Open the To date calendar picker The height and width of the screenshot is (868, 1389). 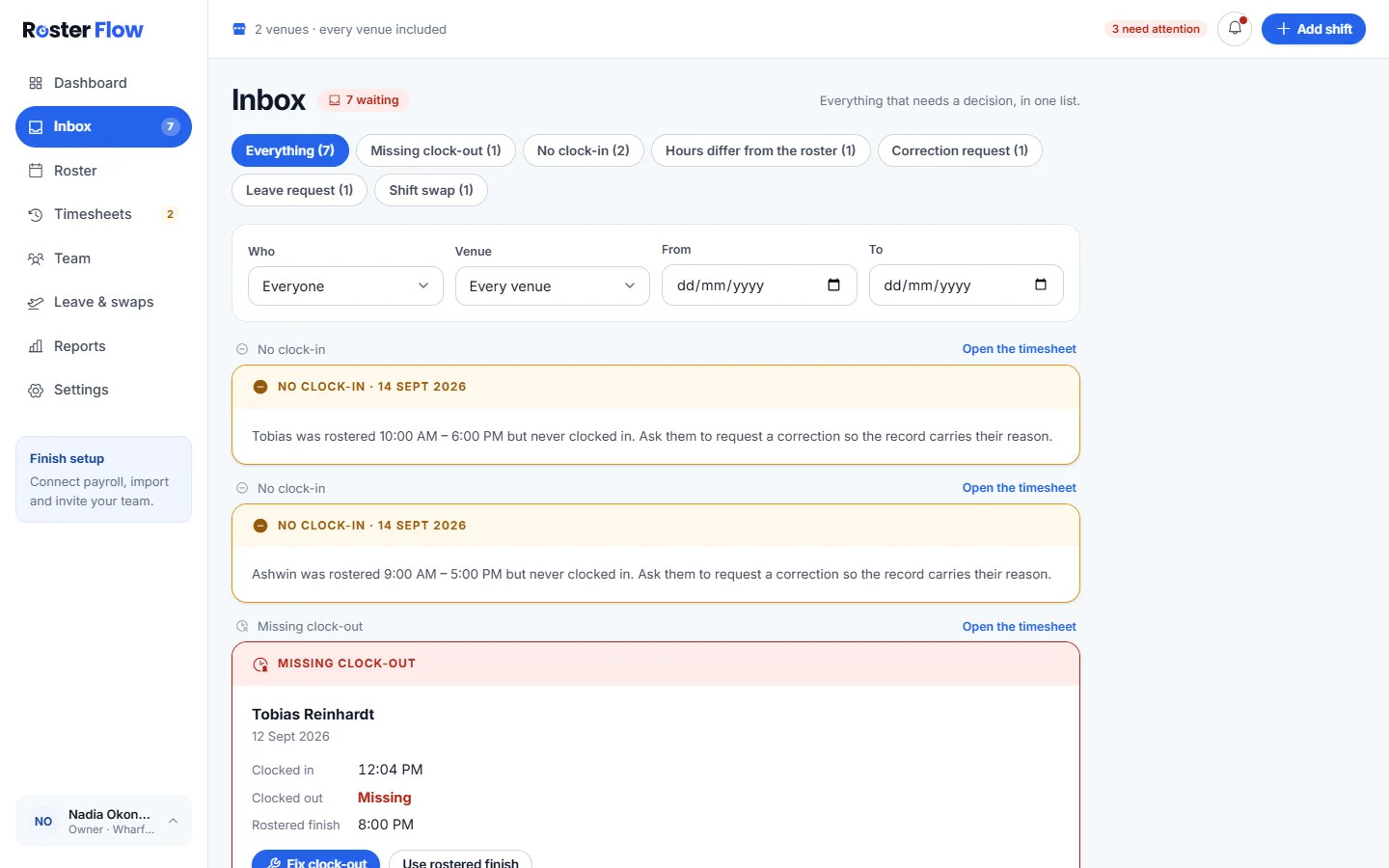[x=1041, y=285]
